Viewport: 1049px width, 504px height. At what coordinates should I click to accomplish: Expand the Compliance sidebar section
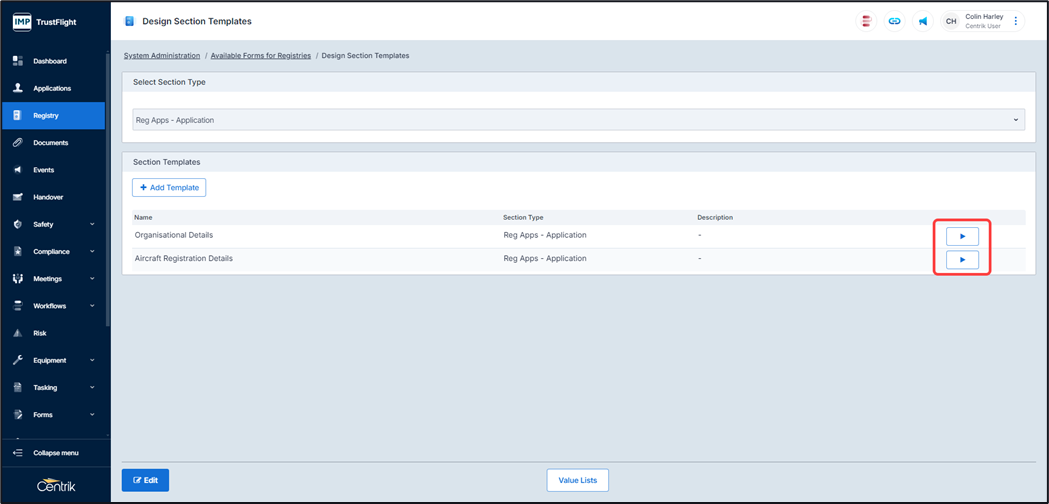click(54, 252)
